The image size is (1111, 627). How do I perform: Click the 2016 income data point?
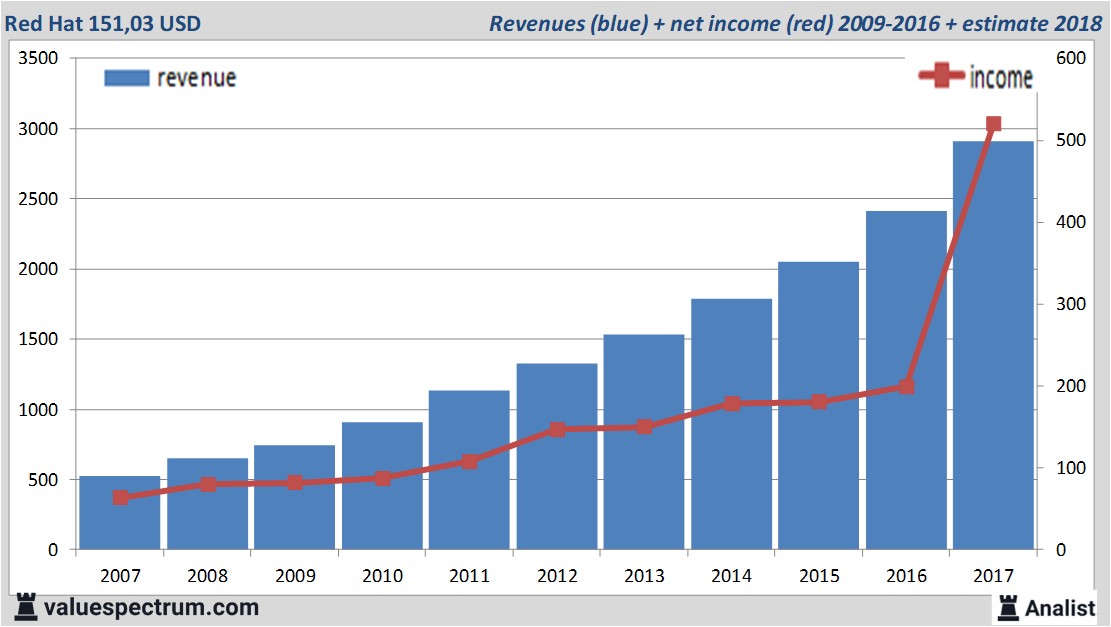coord(906,385)
